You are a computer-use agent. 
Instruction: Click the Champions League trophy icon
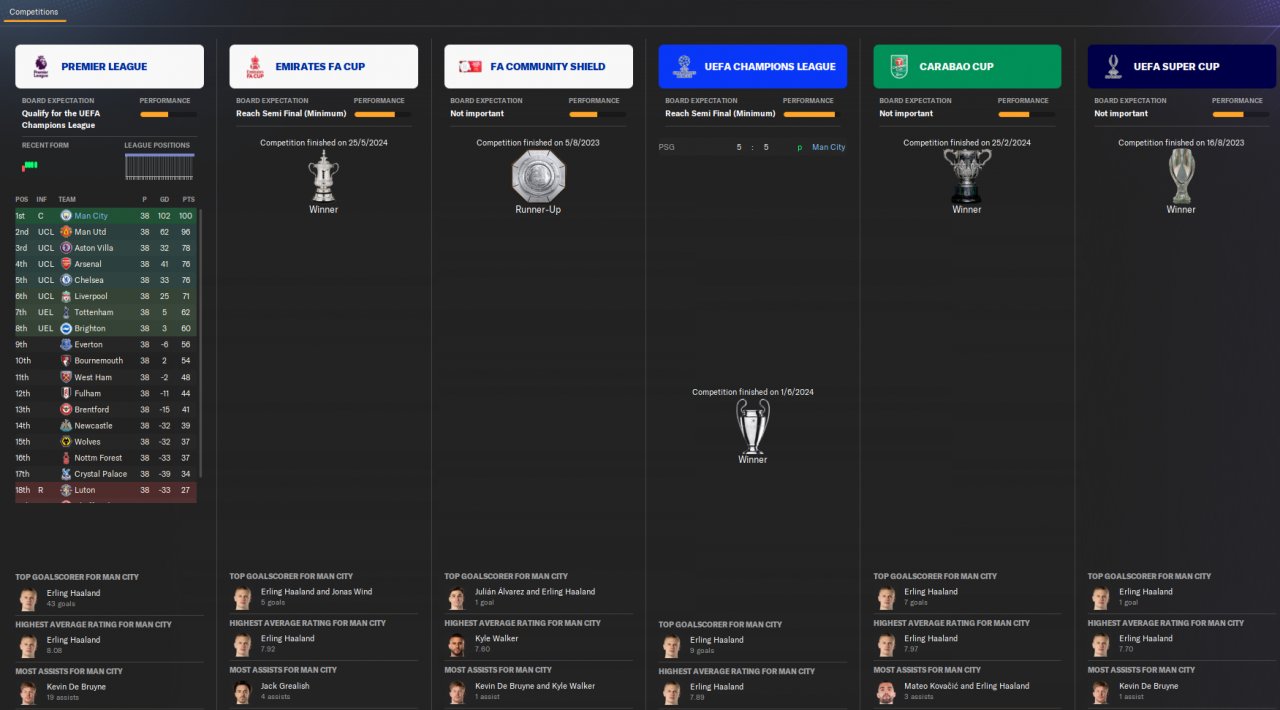click(x=752, y=426)
